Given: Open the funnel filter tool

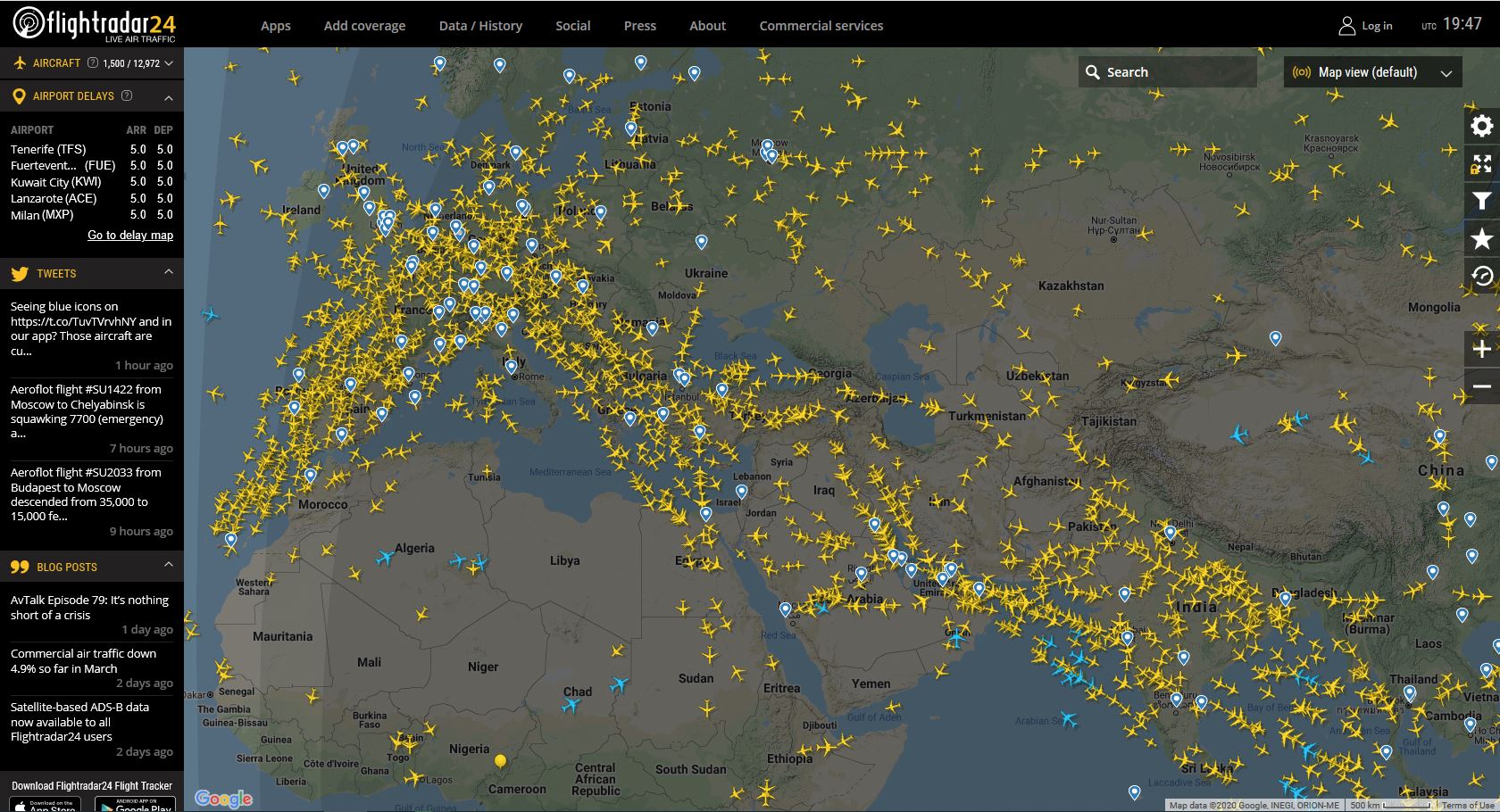Looking at the screenshot, I should tap(1481, 202).
